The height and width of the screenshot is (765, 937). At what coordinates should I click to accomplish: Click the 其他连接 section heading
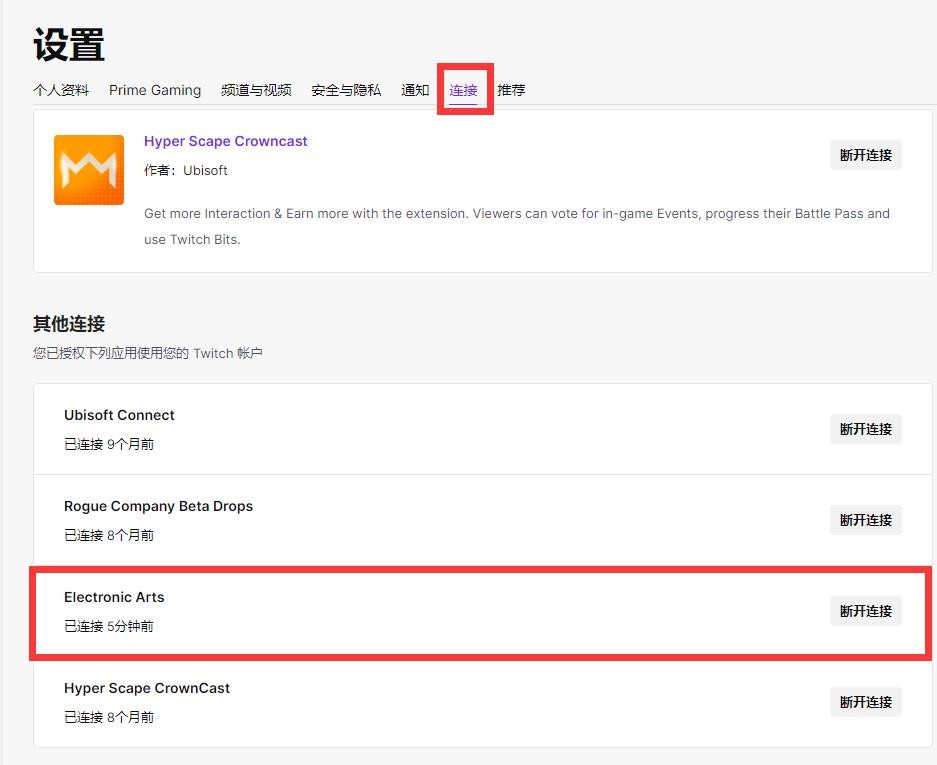point(69,324)
